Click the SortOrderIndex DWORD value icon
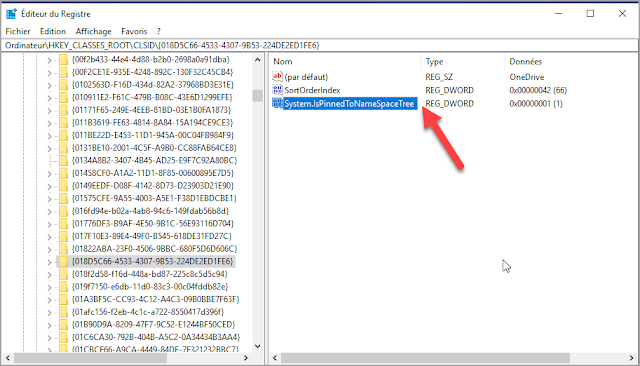640x366 pixels. pos(278,90)
